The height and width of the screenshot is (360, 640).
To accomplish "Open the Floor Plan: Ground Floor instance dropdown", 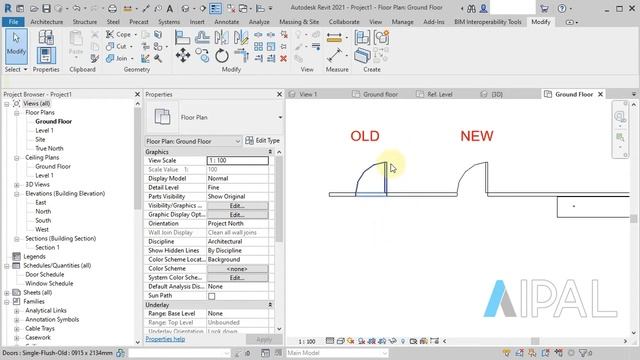I will [193, 141].
